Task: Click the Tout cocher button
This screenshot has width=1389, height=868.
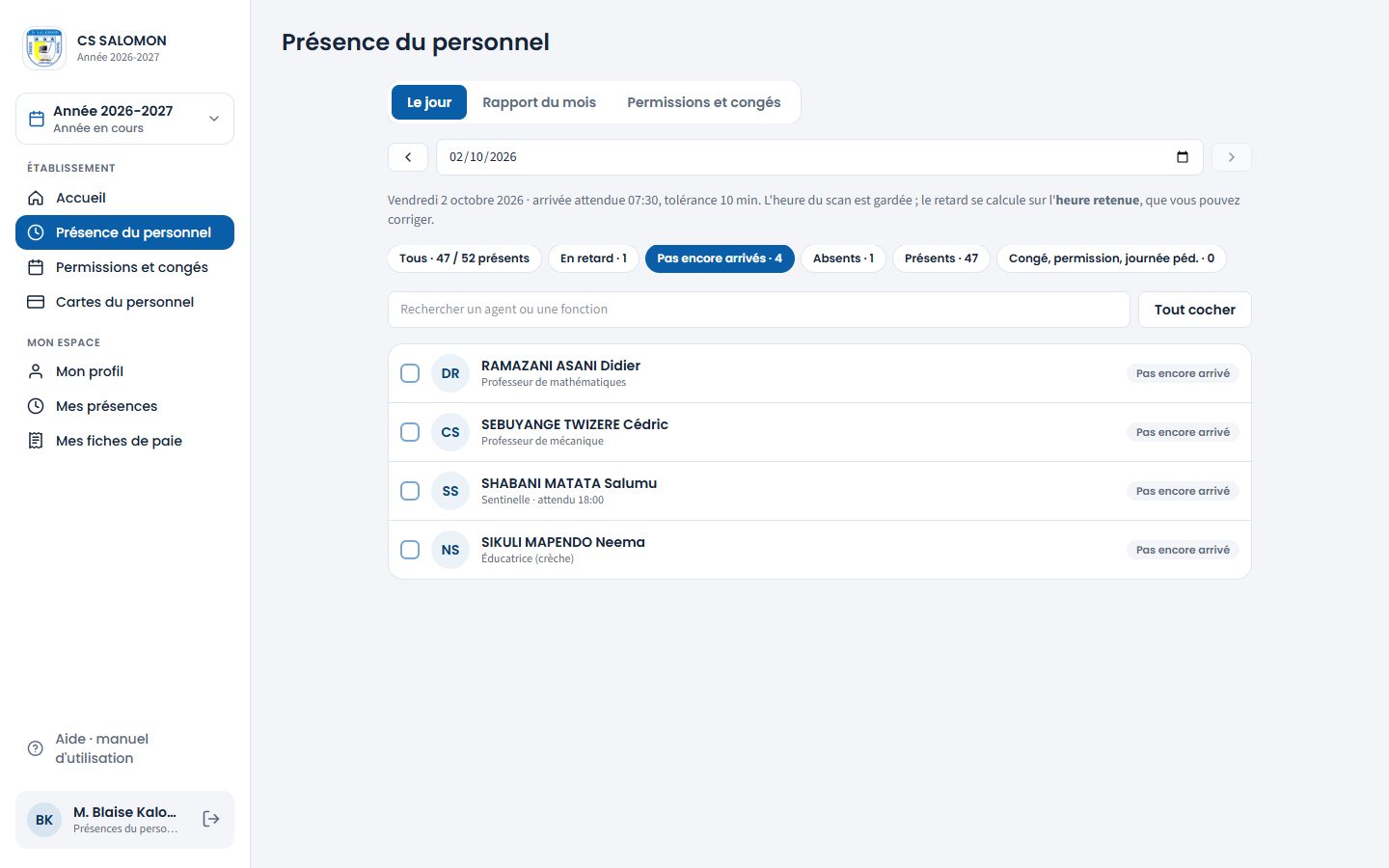Action: pyautogui.click(x=1195, y=310)
